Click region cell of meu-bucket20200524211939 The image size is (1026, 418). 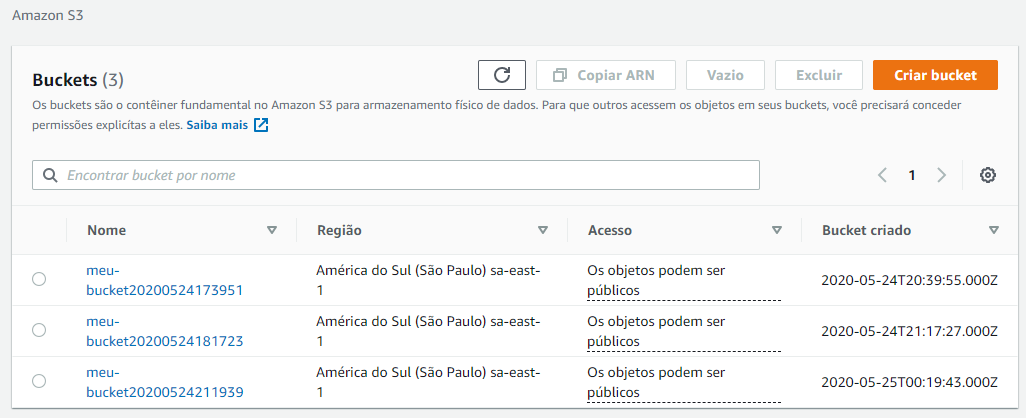tap(428, 382)
